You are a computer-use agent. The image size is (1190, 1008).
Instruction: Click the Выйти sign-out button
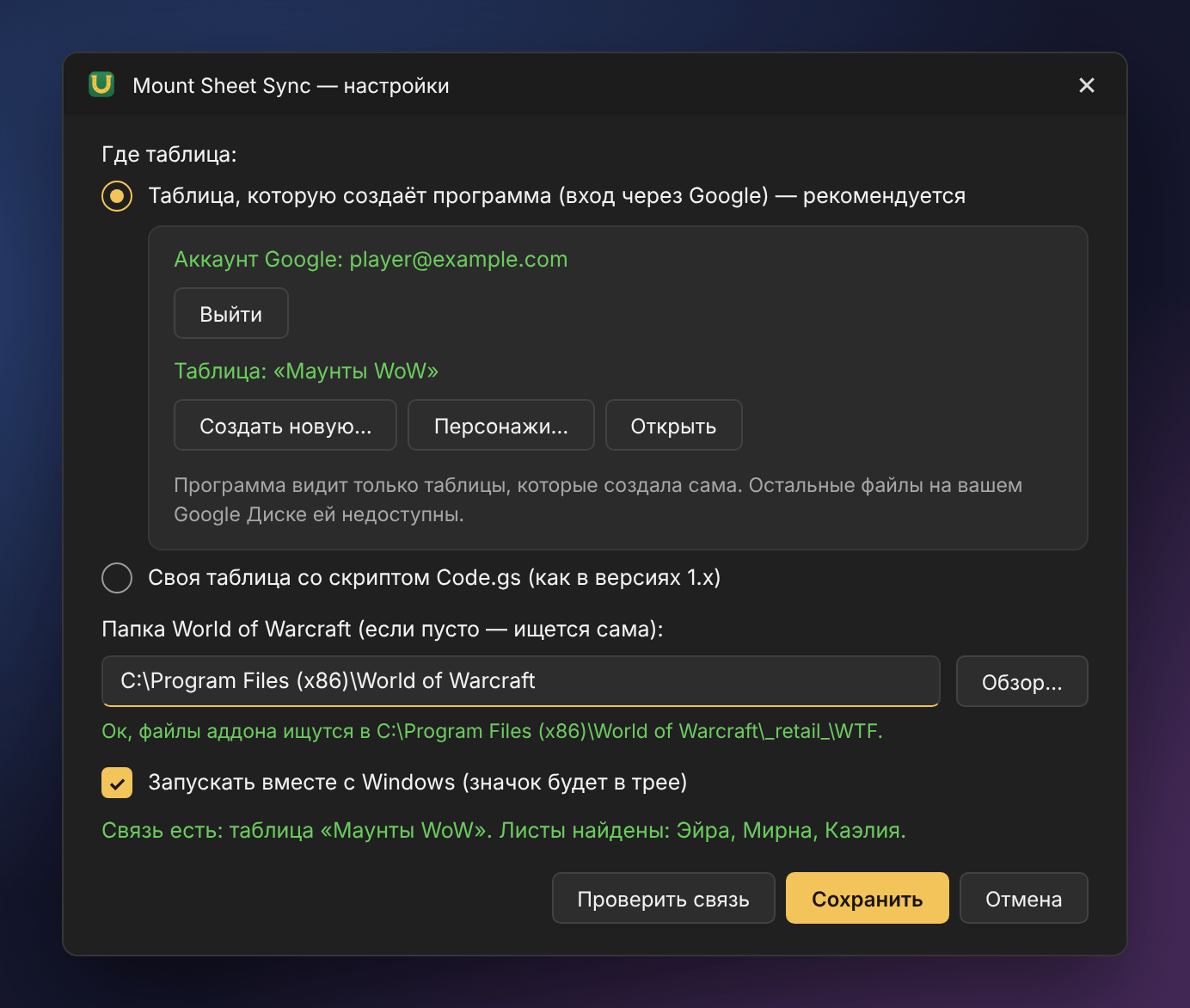231,314
